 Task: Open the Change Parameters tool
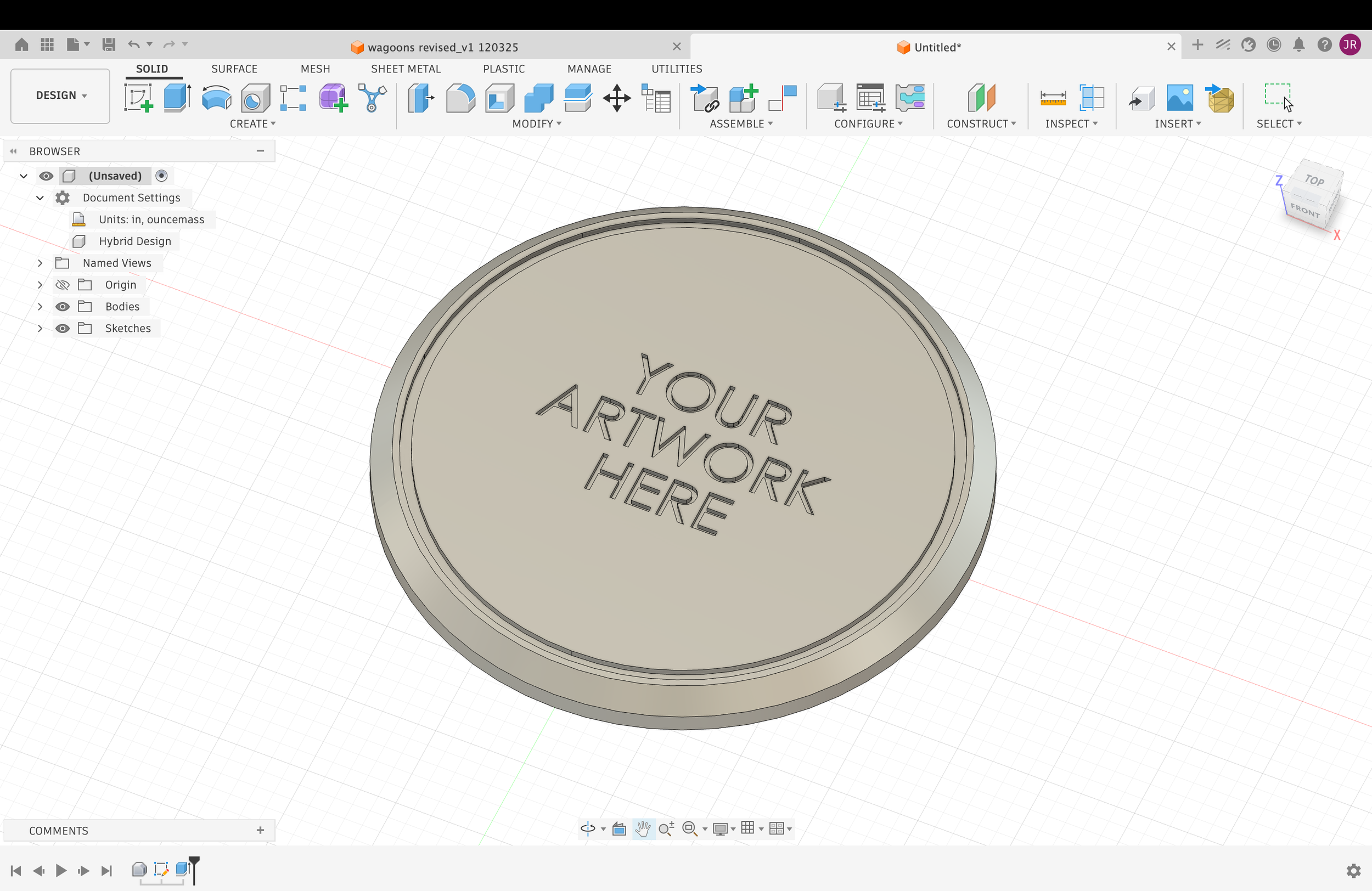click(x=656, y=98)
